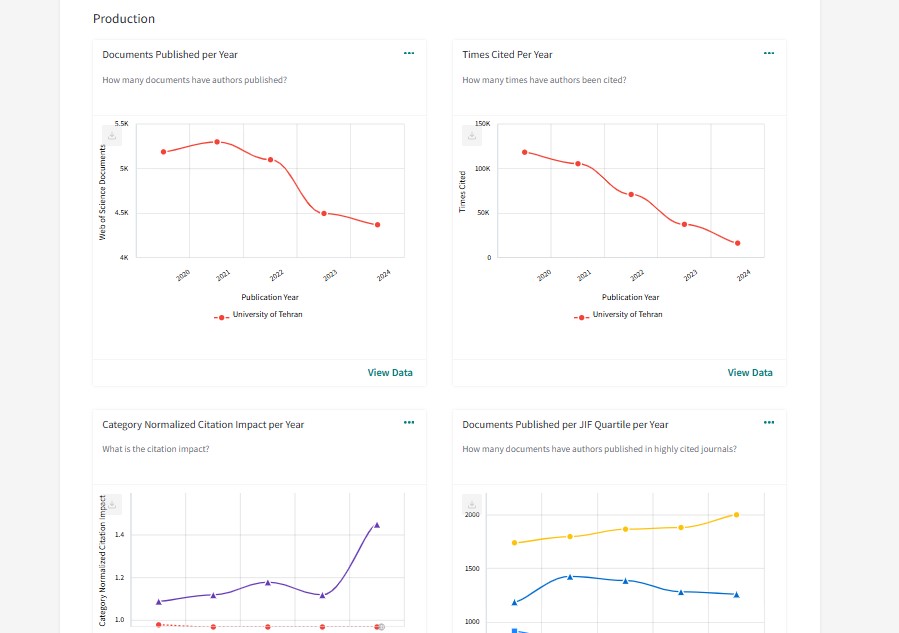Download the Documents per JIF Quartile chart
The height and width of the screenshot is (633, 899).
point(472,506)
